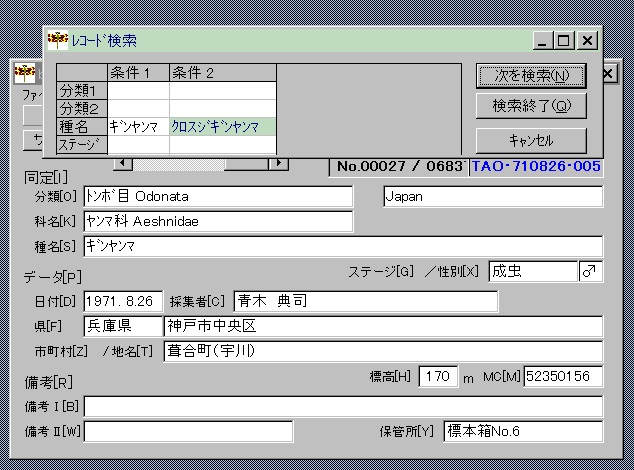Close the レコード検索 dialog with the X
This screenshot has width=634, height=470.
click(587, 41)
